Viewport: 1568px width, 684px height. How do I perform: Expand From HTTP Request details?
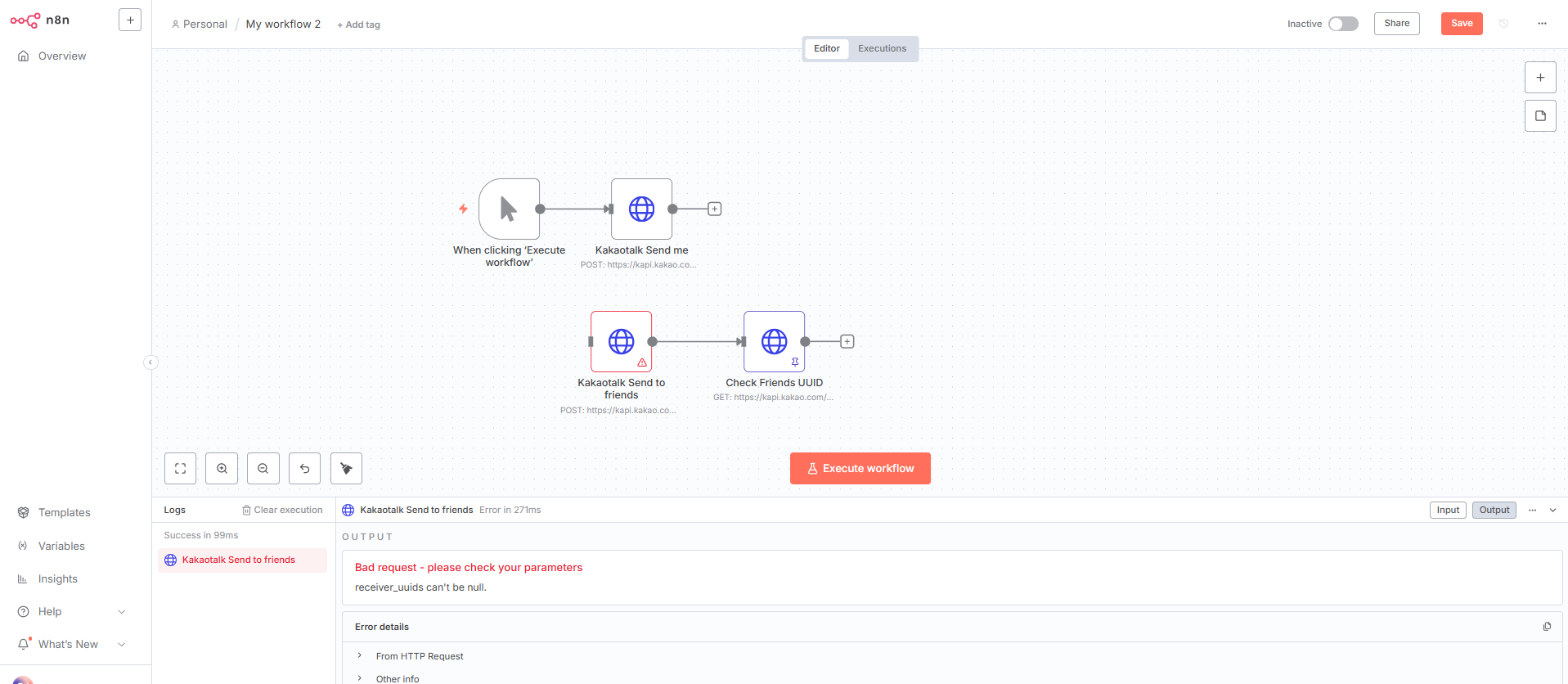click(419, 656)
